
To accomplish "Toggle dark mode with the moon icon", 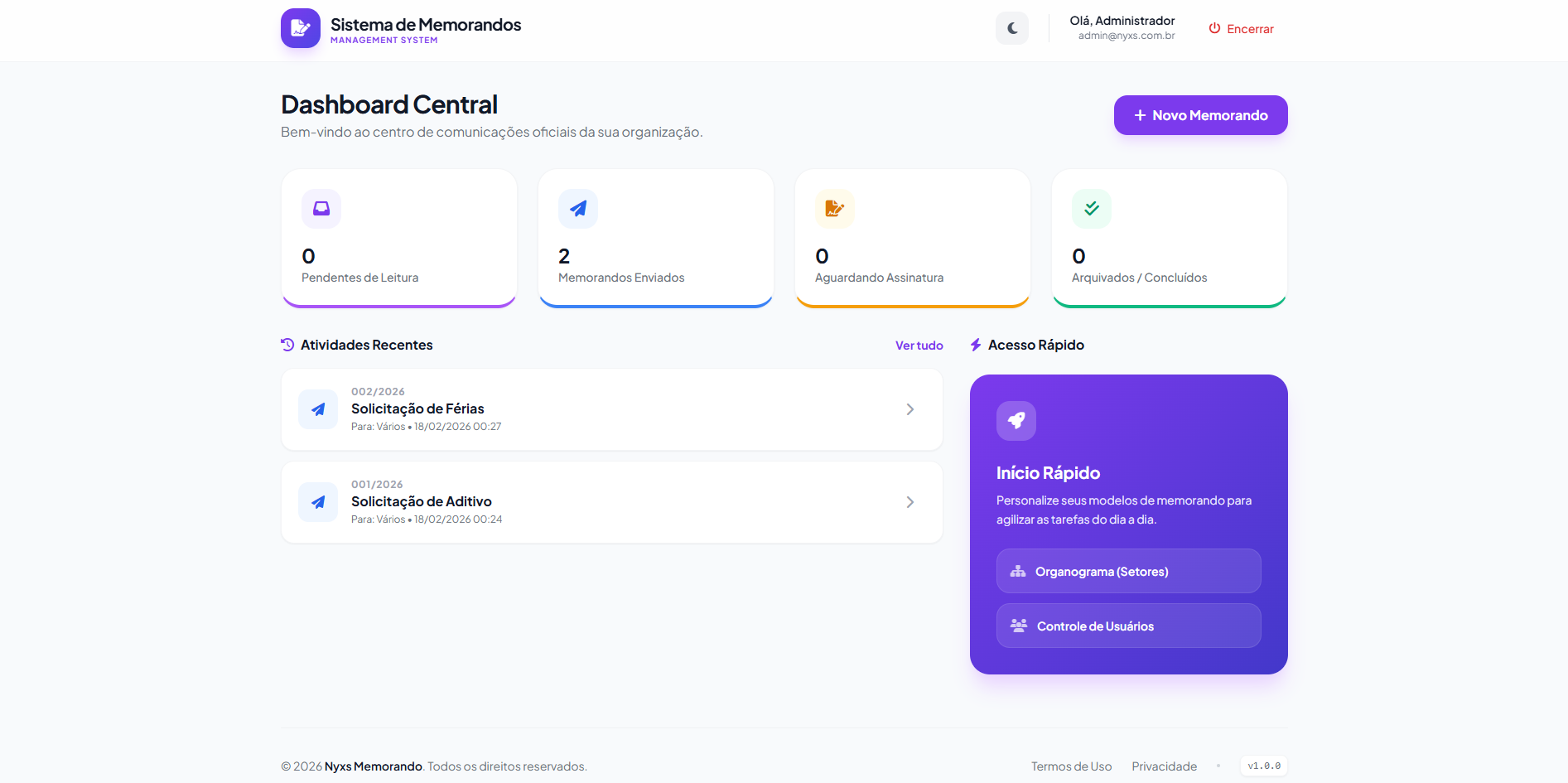I will click(1012, 28).
